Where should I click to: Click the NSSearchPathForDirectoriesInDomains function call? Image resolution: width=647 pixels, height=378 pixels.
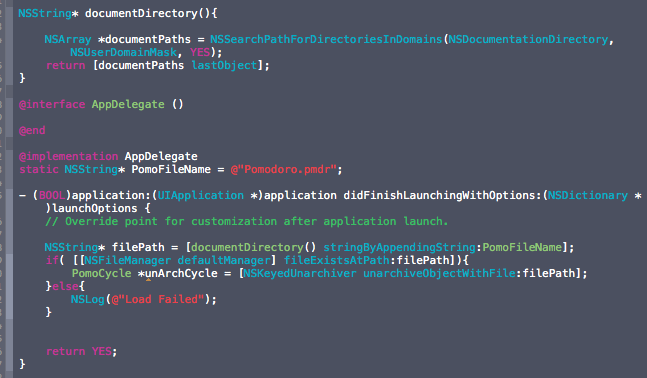click(326, 39)
